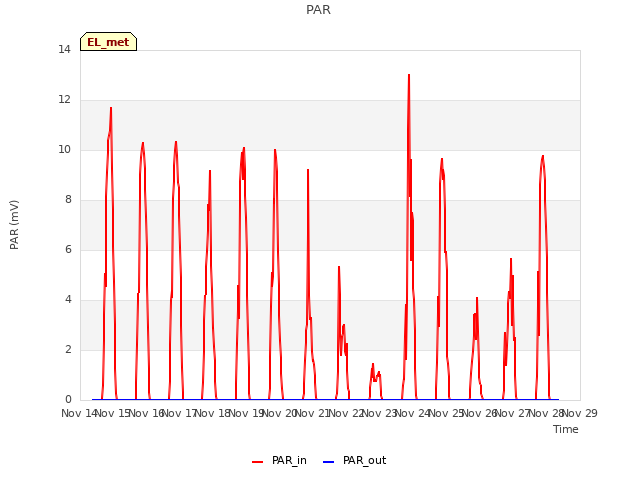This screenshot has width=640, height=480.
Task: Click the smallest PAR_in peak near 1.4
Action: click(x=373, y=364)
